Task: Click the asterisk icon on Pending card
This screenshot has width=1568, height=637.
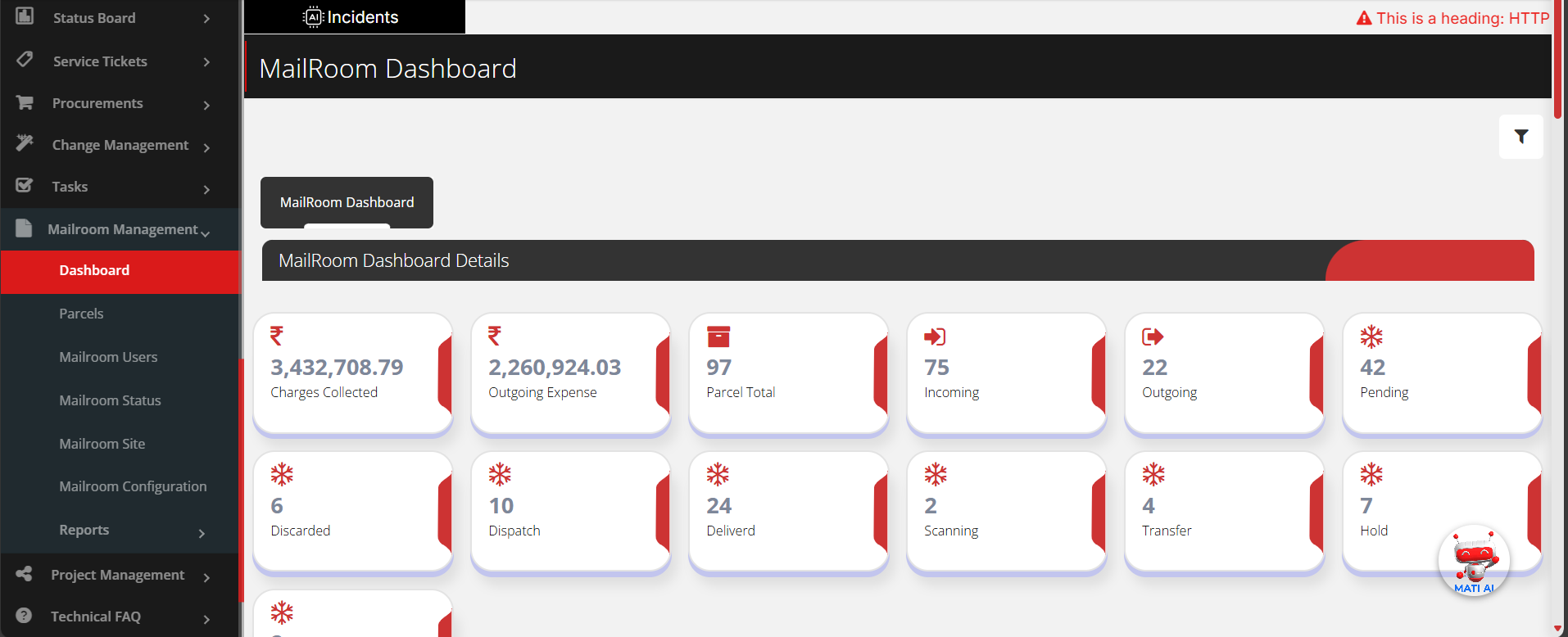Action: click(1371, 337)
